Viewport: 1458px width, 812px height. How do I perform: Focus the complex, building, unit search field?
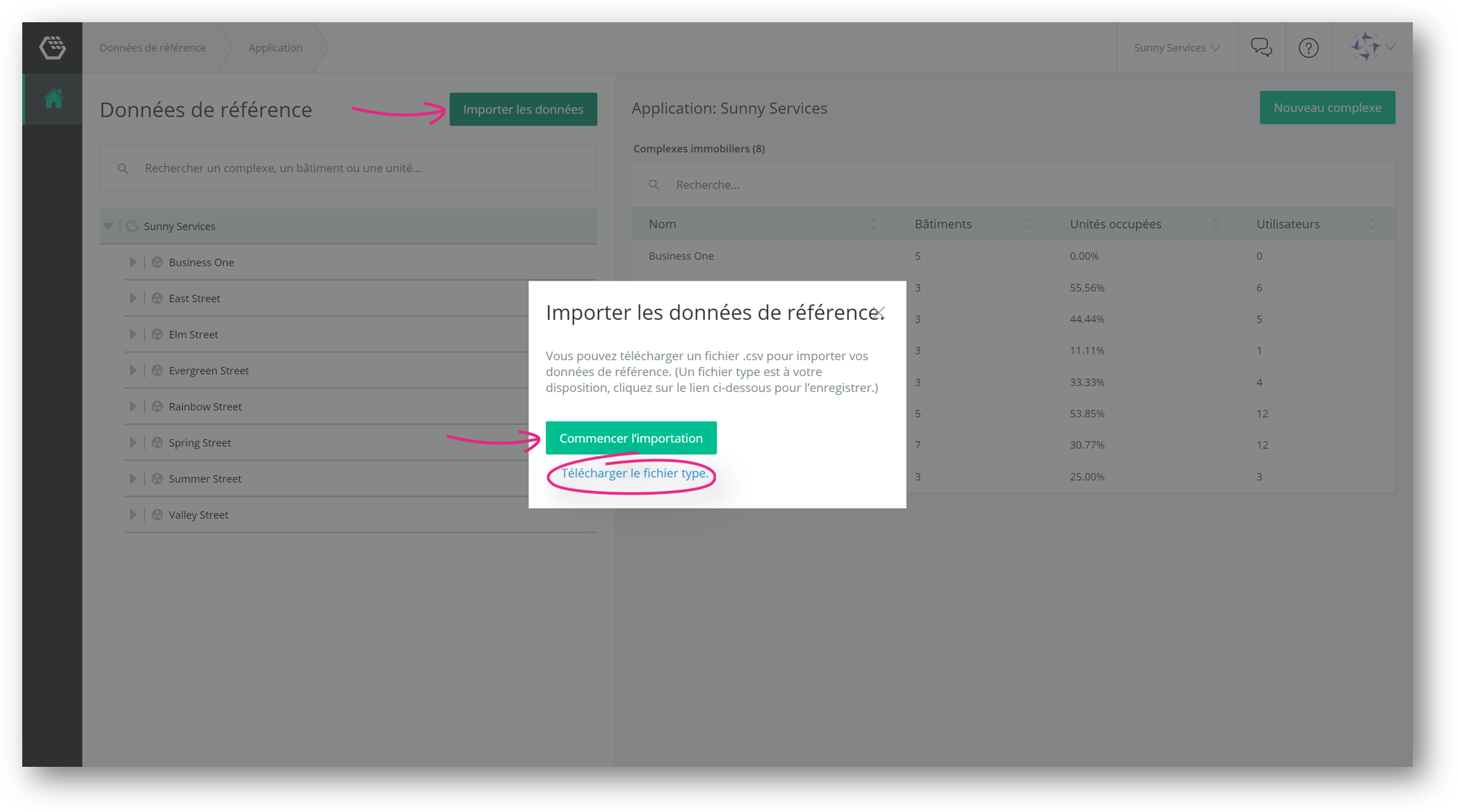(x=348, y=168)
